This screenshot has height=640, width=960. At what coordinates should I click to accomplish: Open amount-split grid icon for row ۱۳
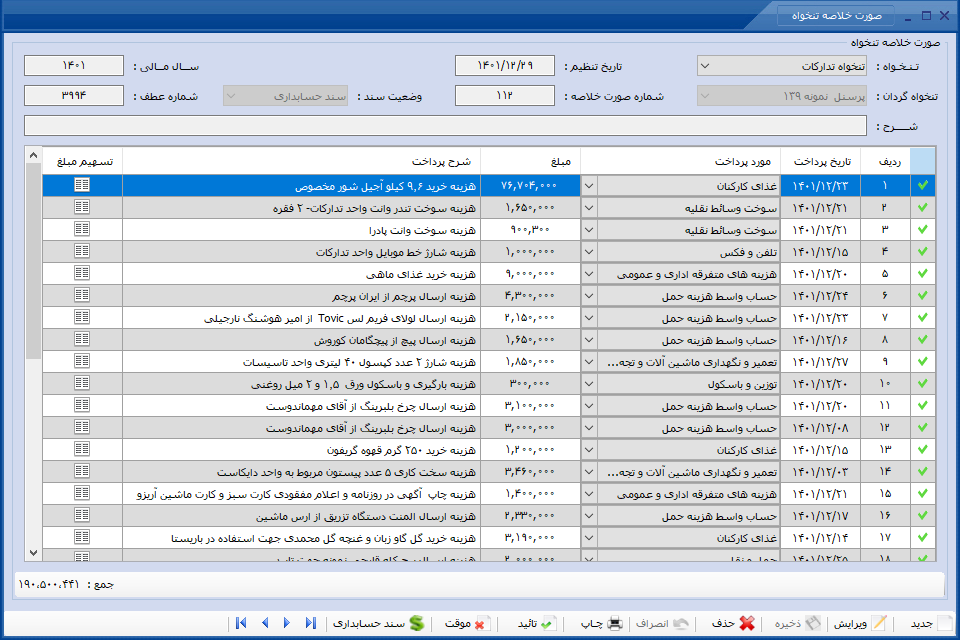pos(82,450)
